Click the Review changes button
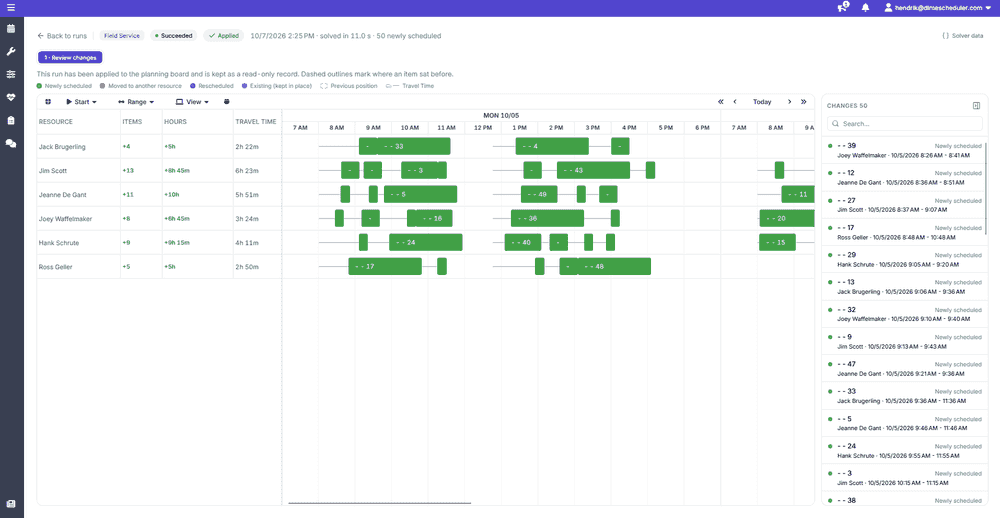This screenshot has width=1000, height=518. (70, 57)
